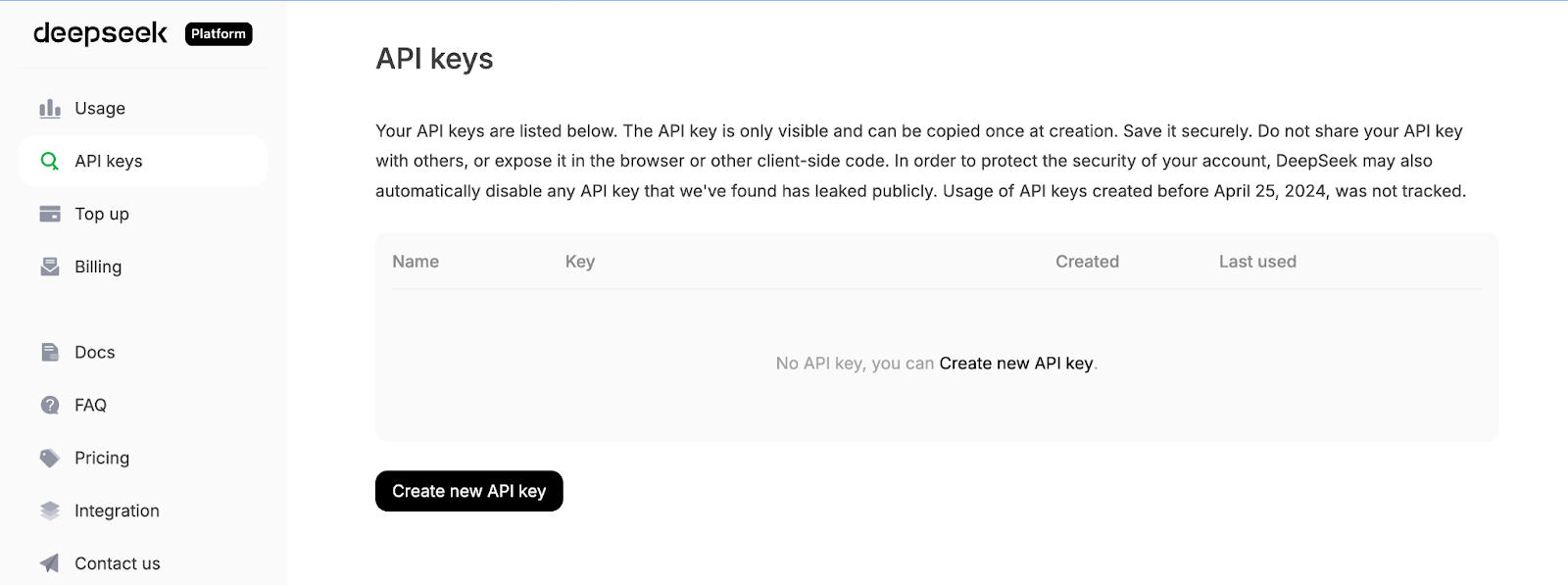Select API keys in the sidebar
This screenshot has width=1568, height=585.
tap(143, 161)
